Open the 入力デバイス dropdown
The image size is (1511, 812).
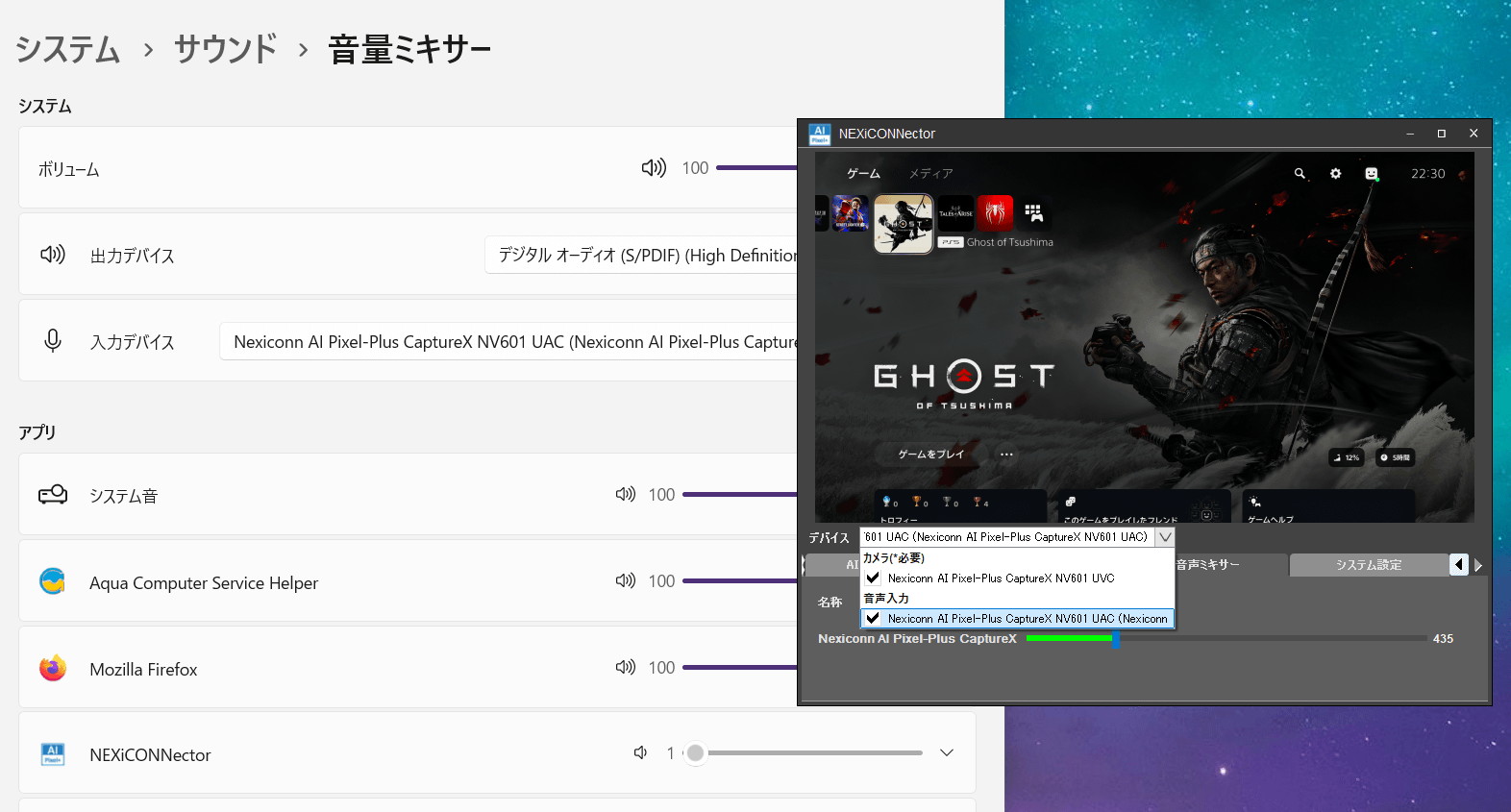coord(509,341)
